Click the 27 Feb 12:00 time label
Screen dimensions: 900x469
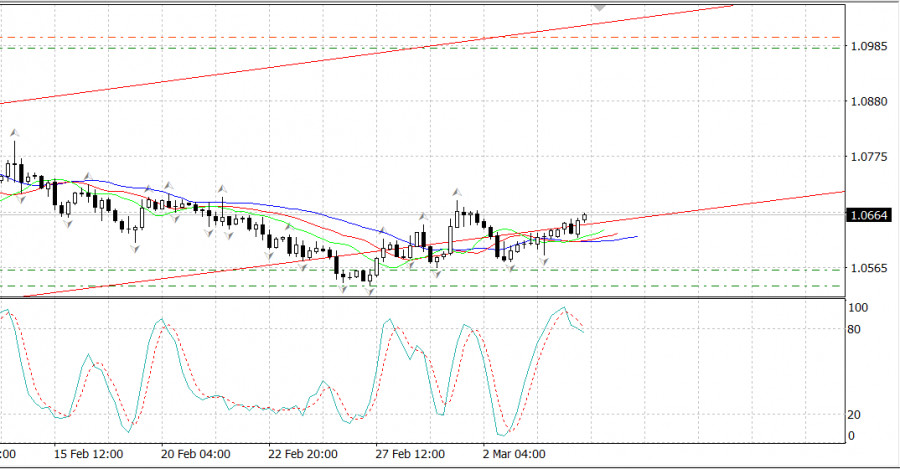tap(411, 453)
